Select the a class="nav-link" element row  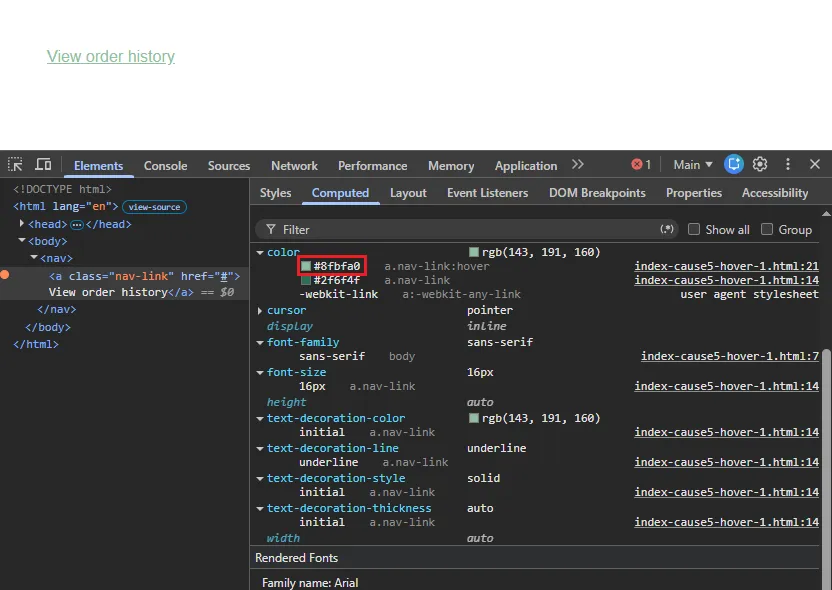pos(125,284)
